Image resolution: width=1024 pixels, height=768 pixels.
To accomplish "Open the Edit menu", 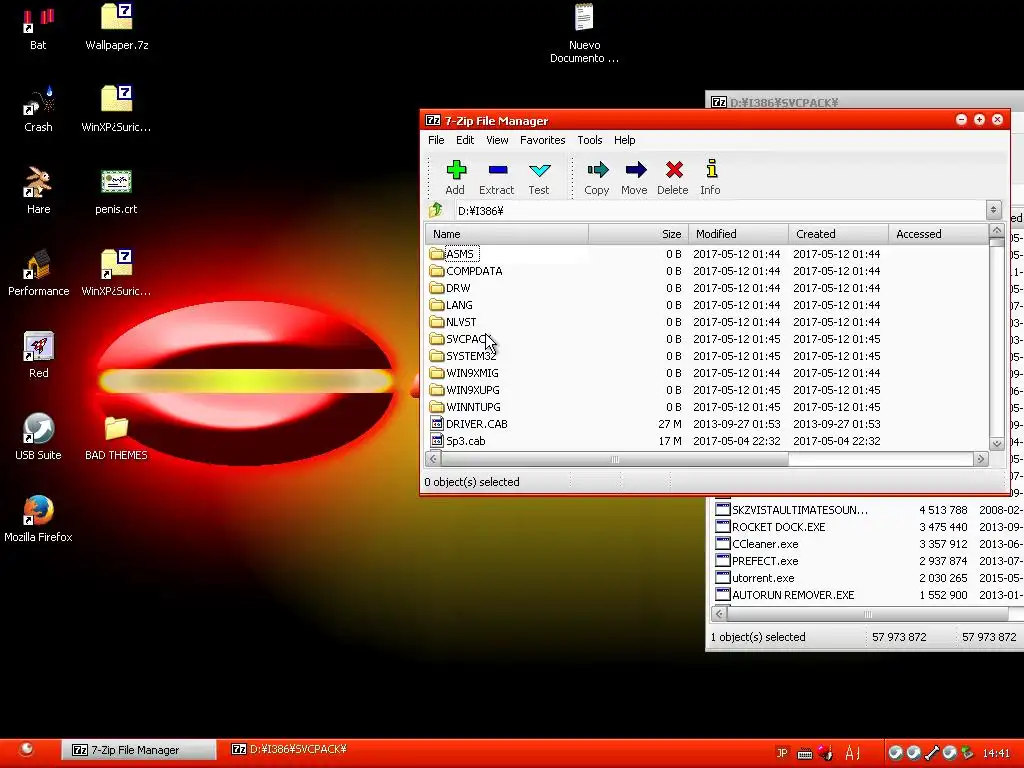I will coord(465,140).
